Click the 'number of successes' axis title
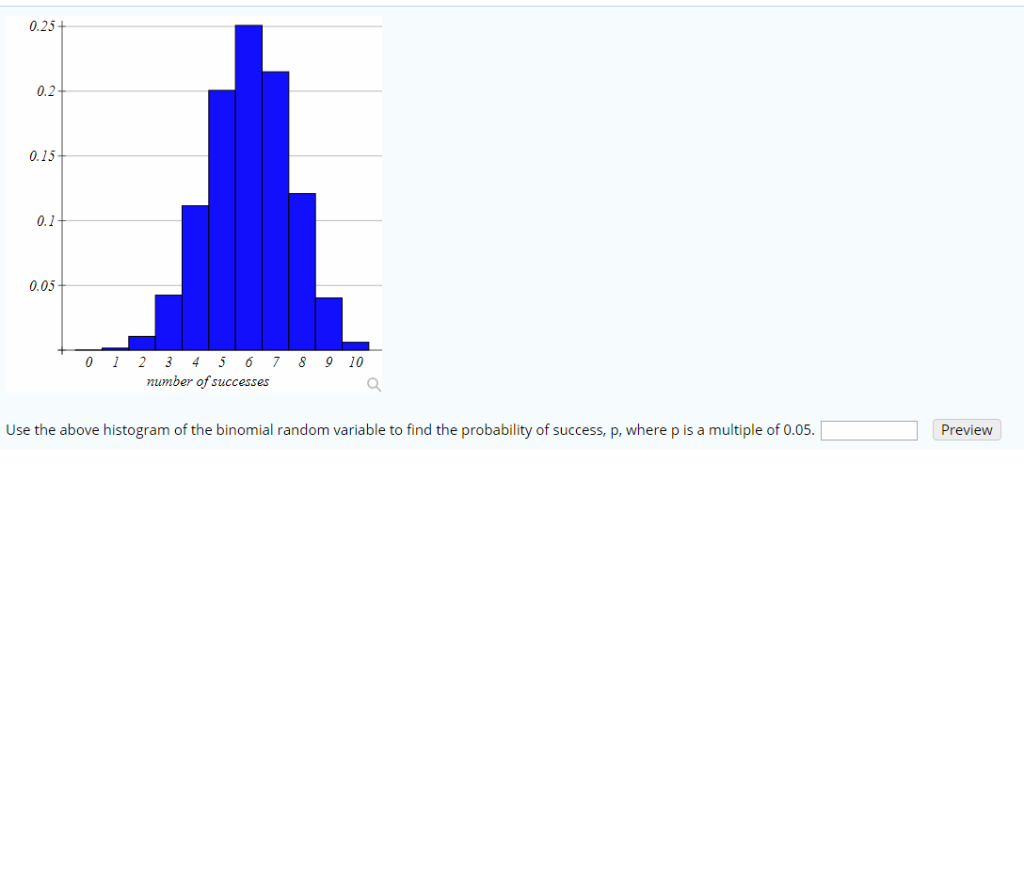The image size is (1024, 881). pyautogui.click(x=206, y=381)
